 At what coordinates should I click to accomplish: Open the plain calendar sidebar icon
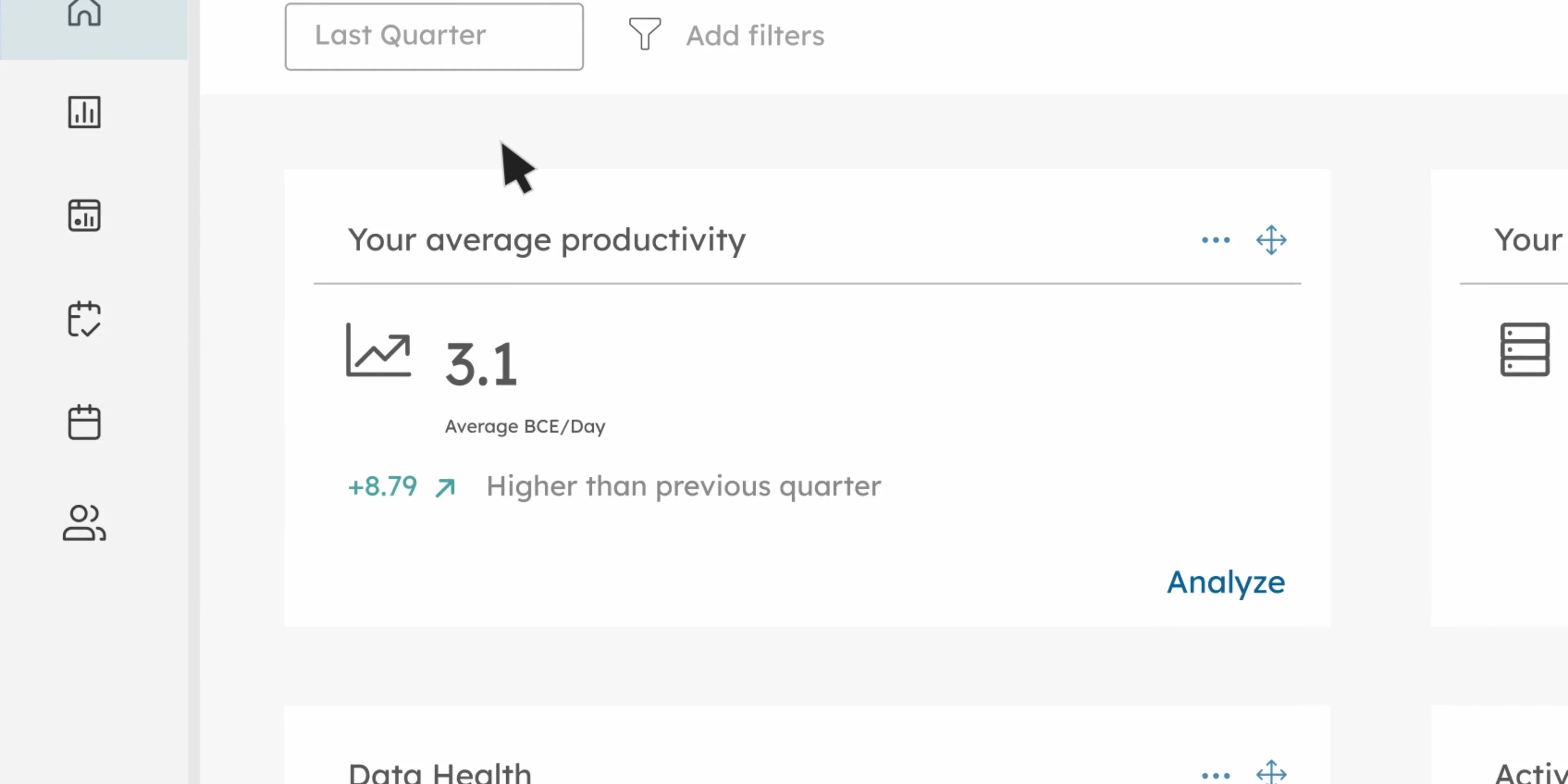(x=84, y=422)
